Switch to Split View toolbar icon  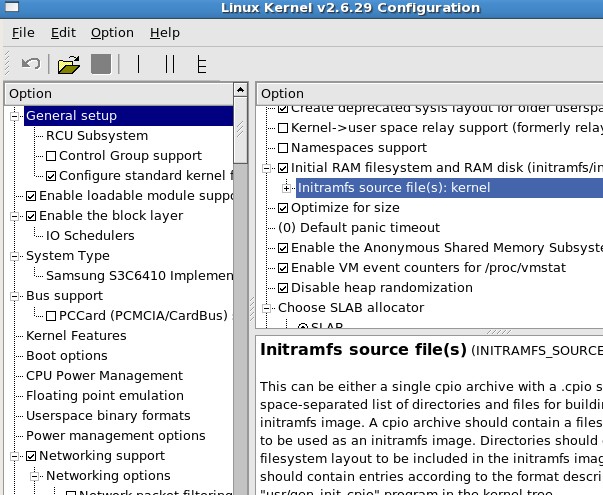[x=169, y=64]
